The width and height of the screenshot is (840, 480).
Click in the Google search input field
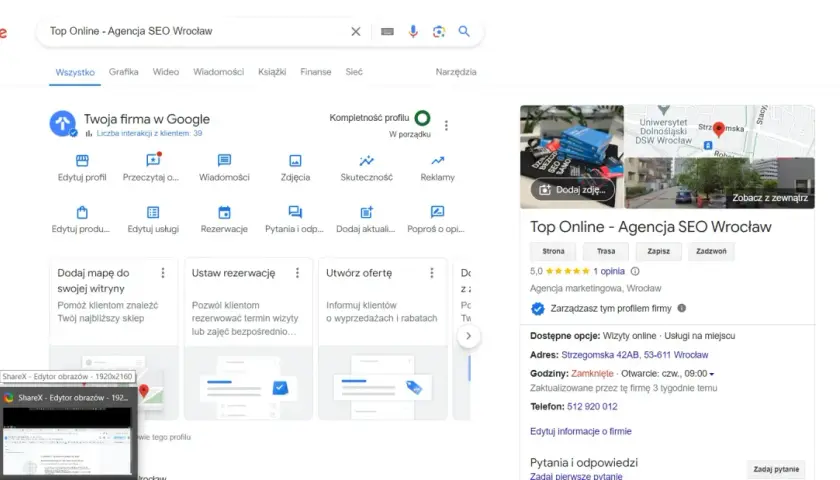[196, 31]
